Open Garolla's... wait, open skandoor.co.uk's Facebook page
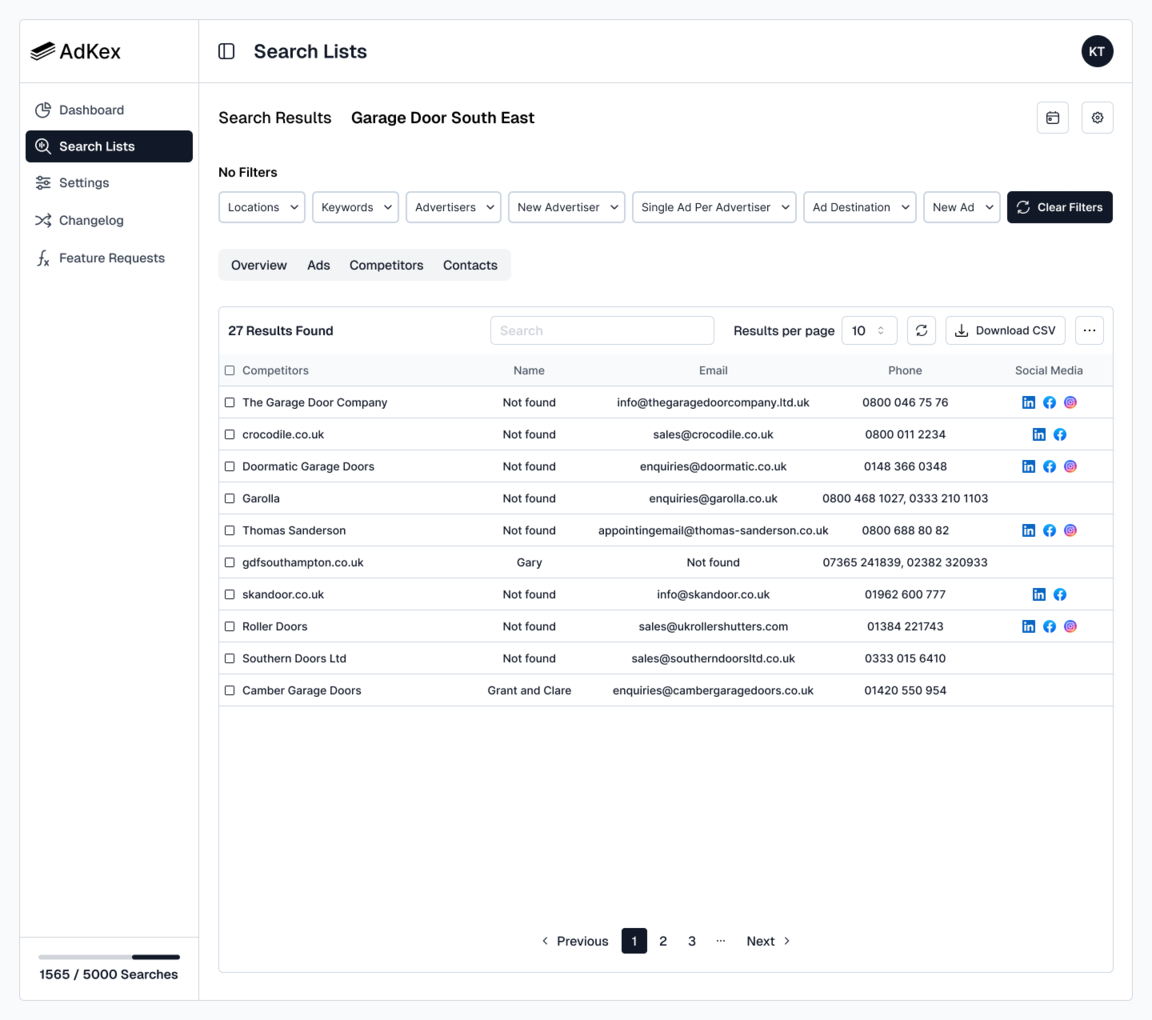Image resolution: width=1152 pixels, height=1020 pixels. pyautogui.click(x=1059, y=594)
